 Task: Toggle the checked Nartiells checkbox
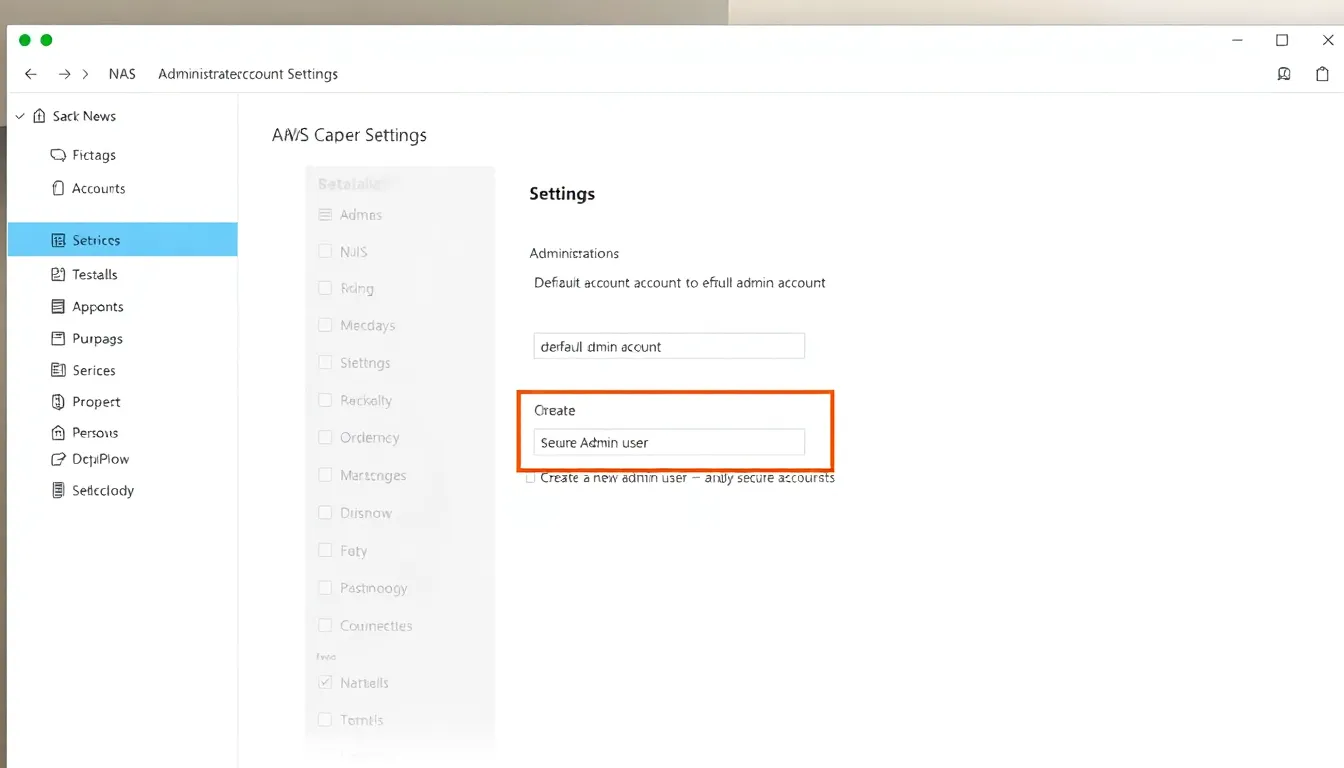coord(325,683)
